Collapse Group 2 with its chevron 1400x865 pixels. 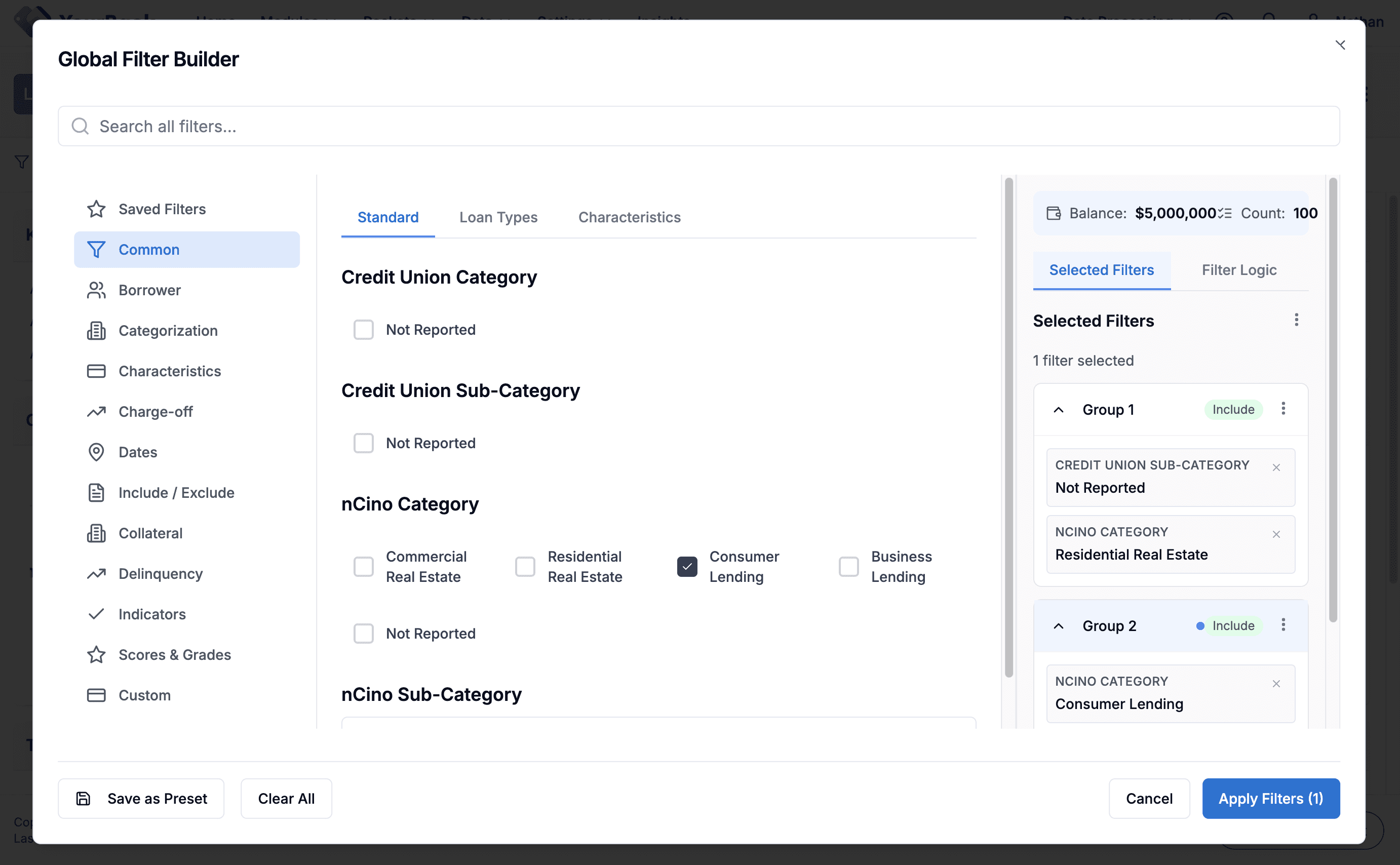tap(1059, 626)
